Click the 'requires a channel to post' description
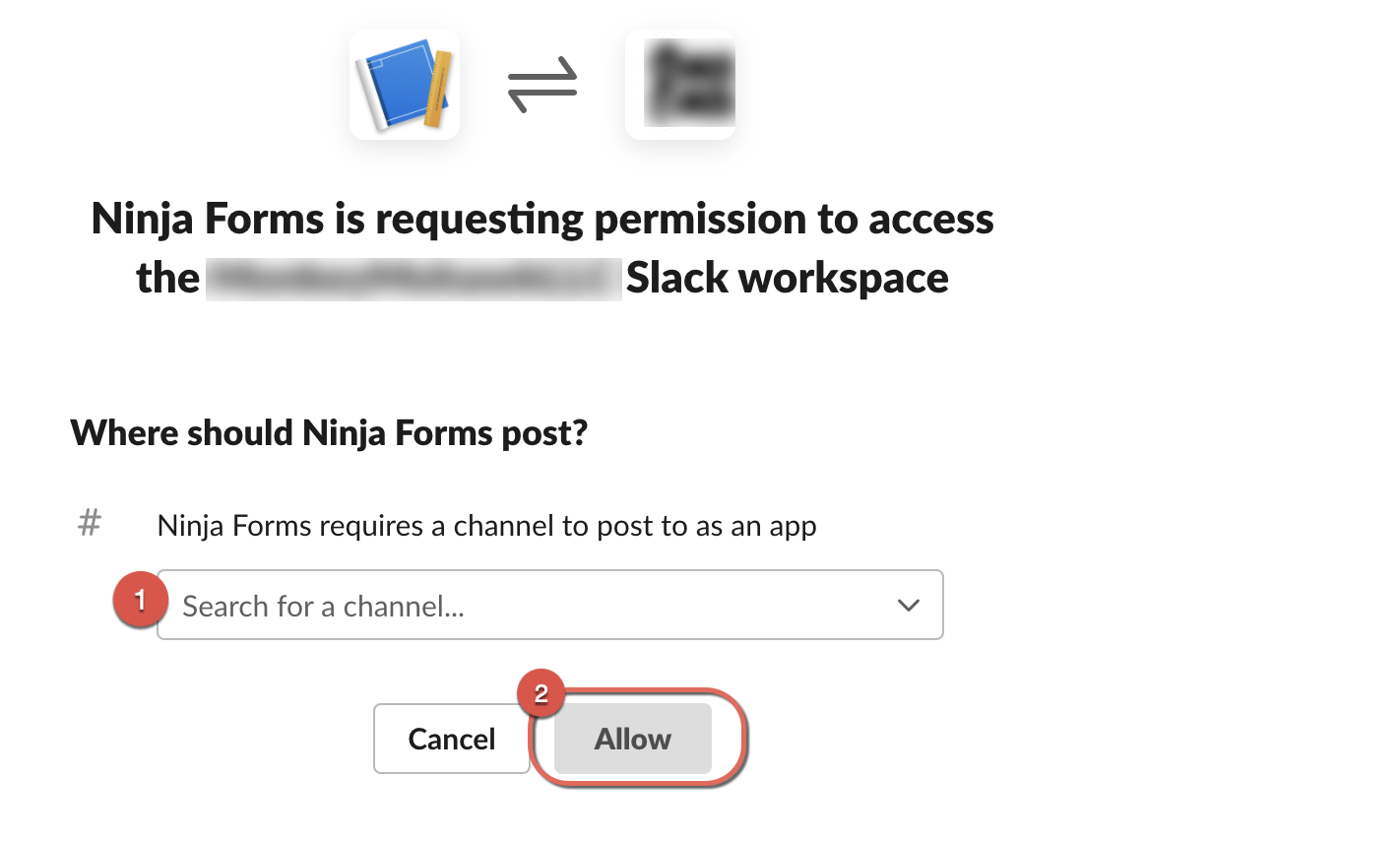The width and height of the screenshot is (1400, 841). [486, 526]
